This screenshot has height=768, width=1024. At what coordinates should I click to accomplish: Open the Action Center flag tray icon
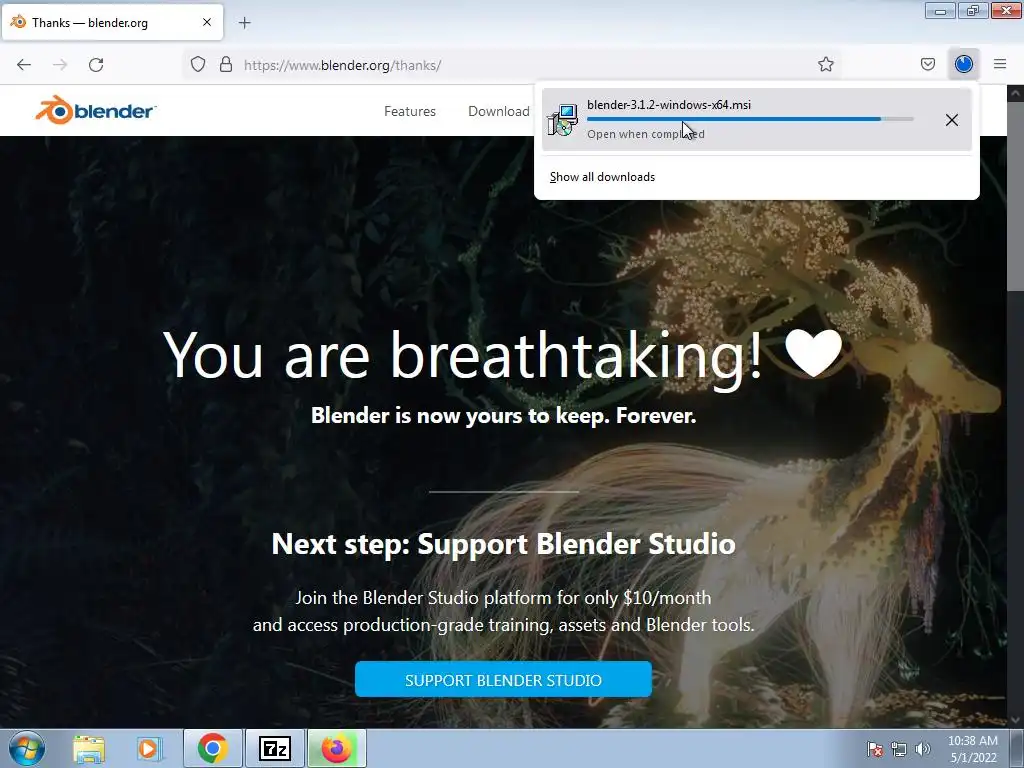(875, 749)
